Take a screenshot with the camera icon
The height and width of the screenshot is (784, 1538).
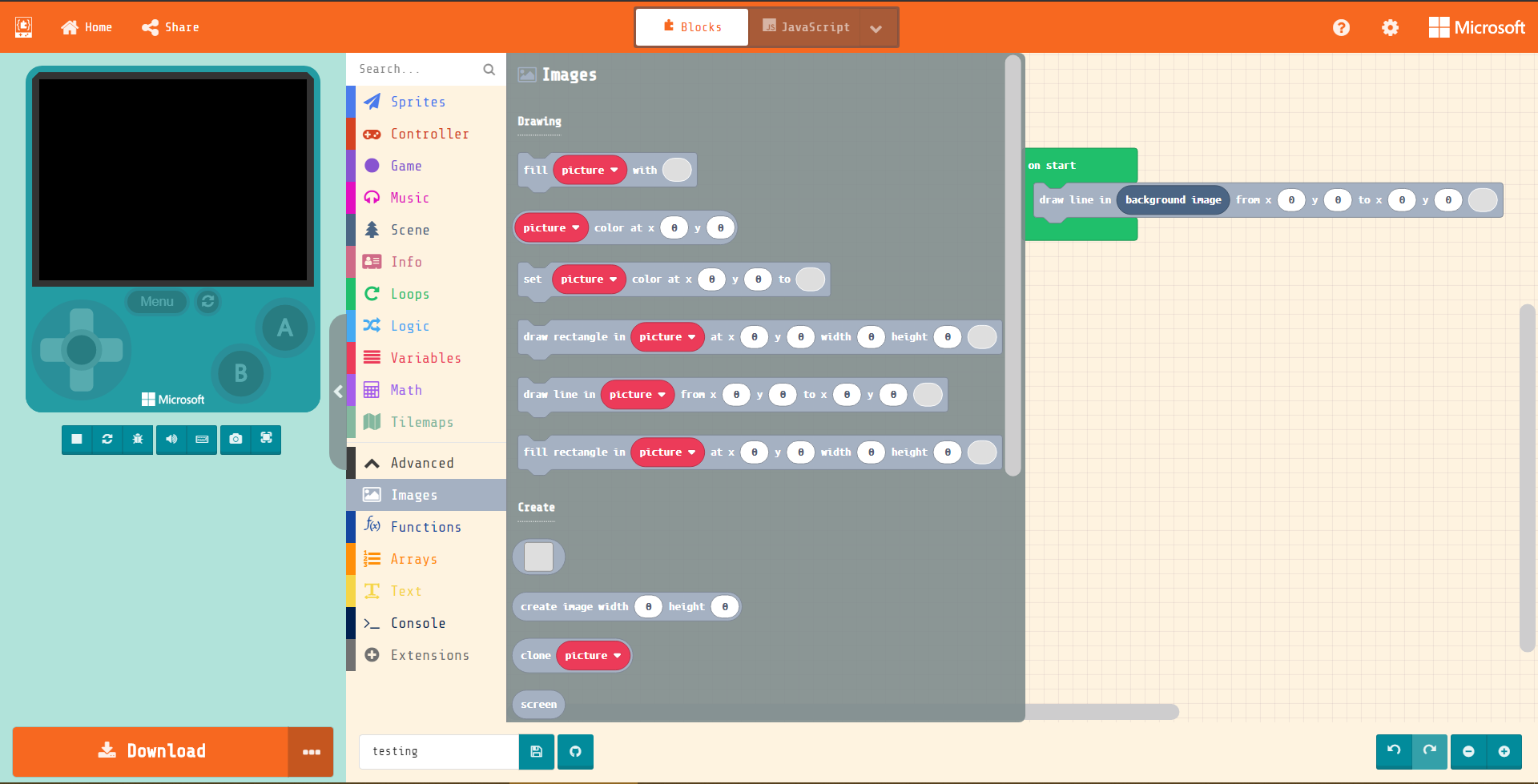[x=236, y=439]
